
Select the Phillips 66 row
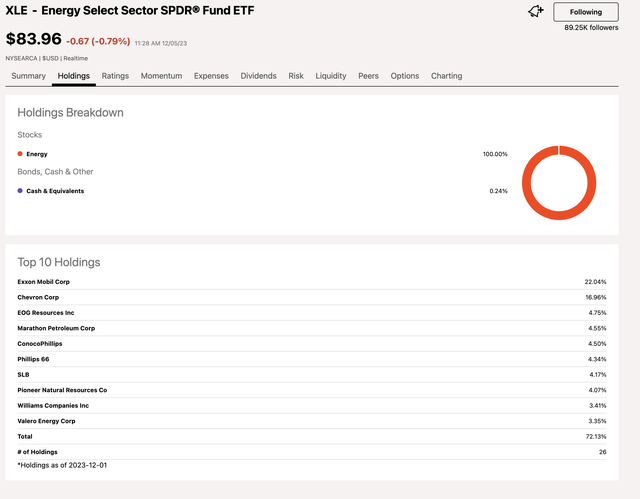tap(312, 359)
